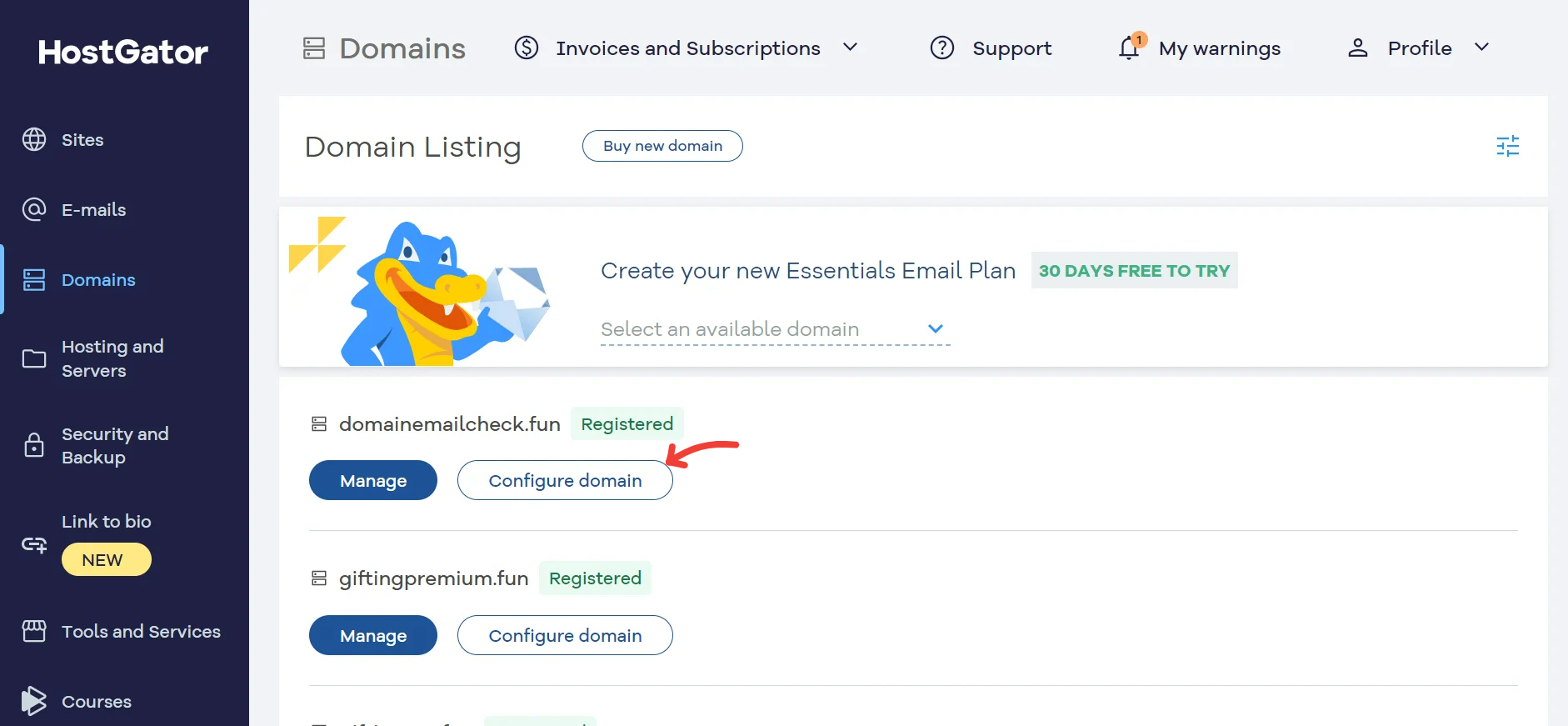The image size is (1568, 726).
Task: Open Security and Backup menu item
Action: (x=115, y=445)
